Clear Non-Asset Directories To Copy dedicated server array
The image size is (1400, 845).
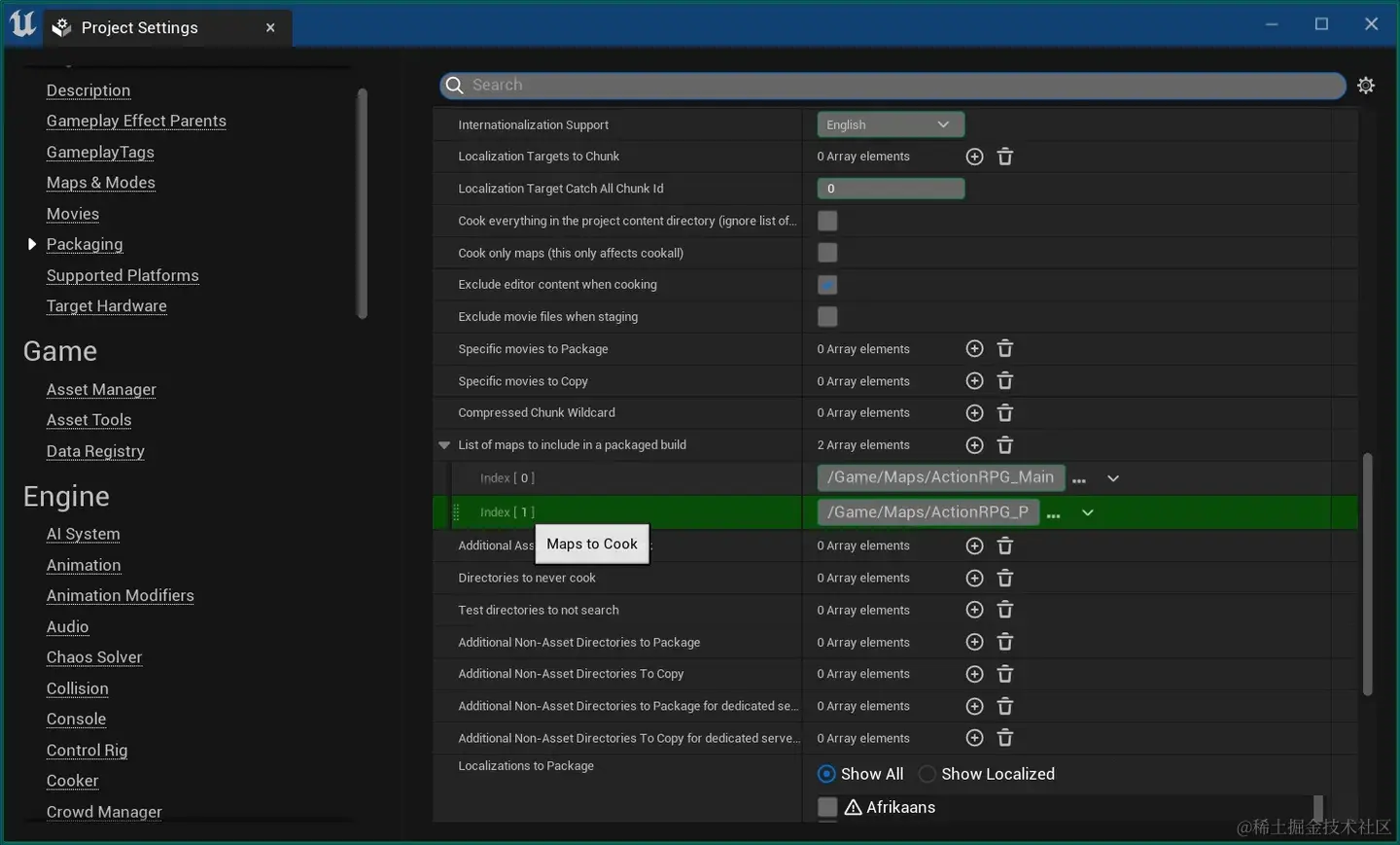tap(1005, 739)
